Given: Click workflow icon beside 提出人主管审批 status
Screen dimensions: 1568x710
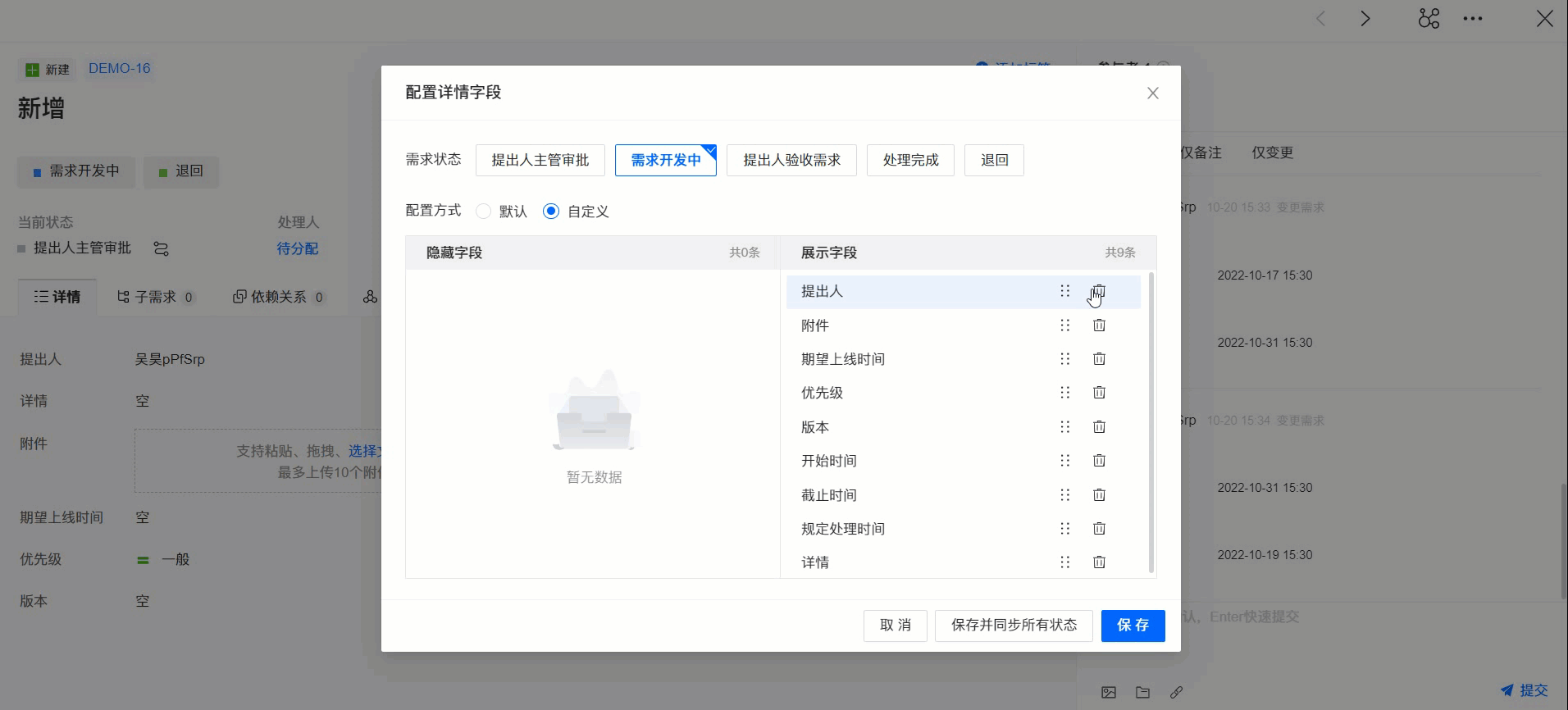Looking at the screenshot, I should pyautogui.click(x=161, y=248).
